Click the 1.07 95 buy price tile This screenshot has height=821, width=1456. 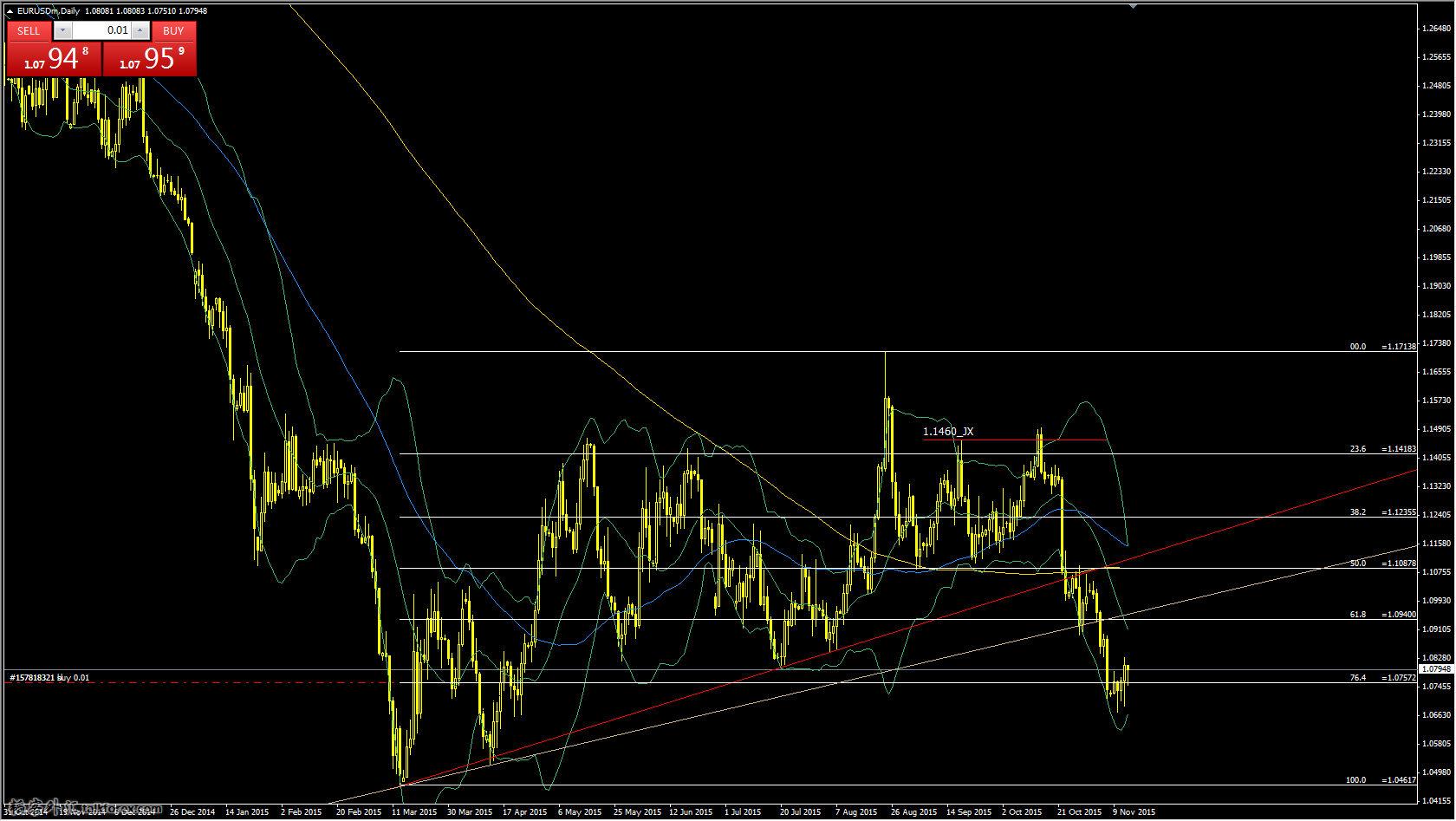(150, 58)
